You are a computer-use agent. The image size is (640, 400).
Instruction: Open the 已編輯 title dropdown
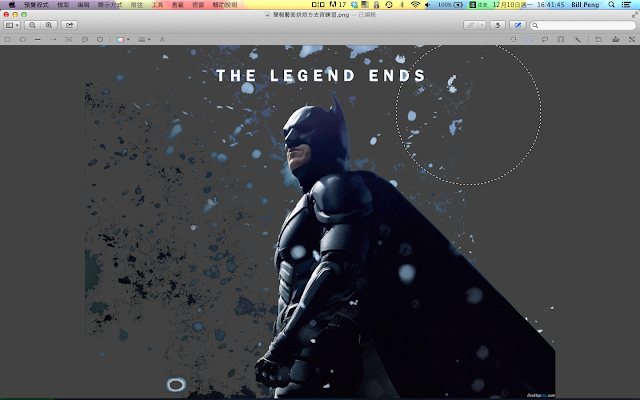click(368, 15)
